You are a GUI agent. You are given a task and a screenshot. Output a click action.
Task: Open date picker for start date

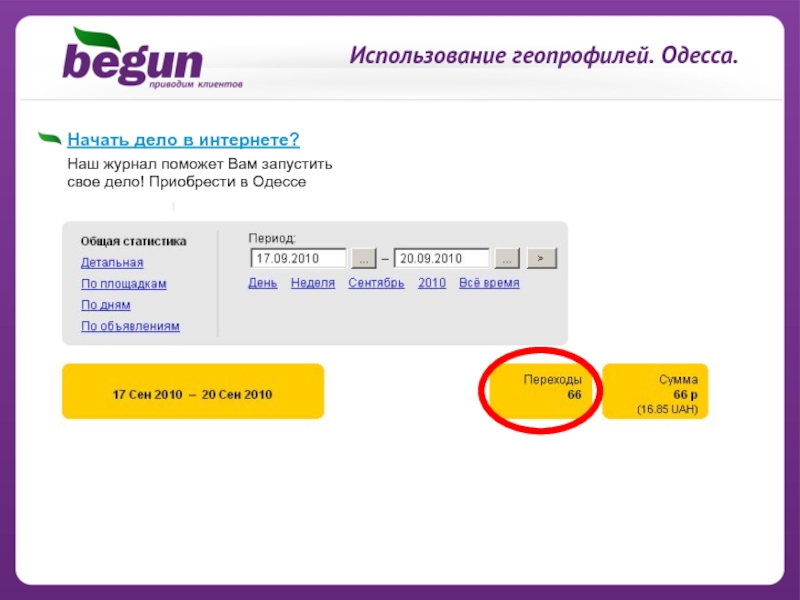tap(364, 258)
